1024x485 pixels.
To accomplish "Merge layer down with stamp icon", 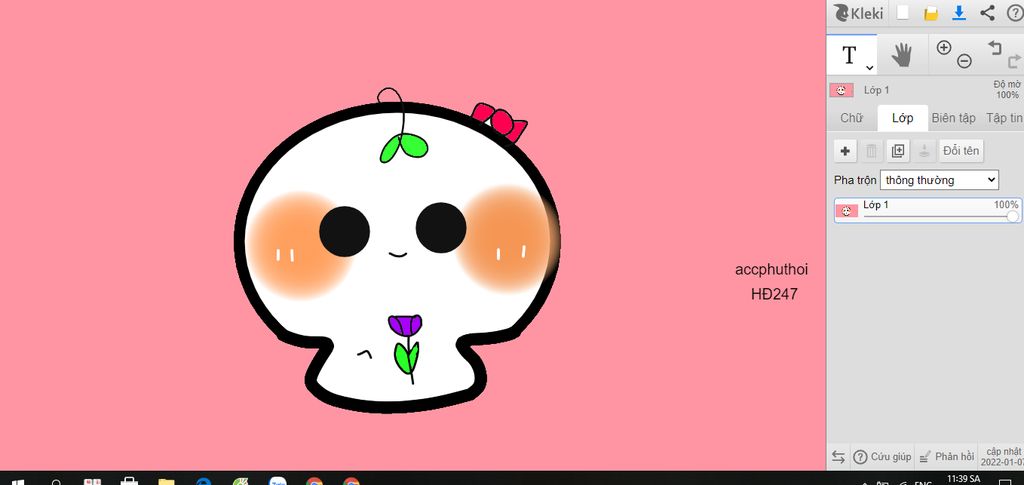I will tap(924, 151).
